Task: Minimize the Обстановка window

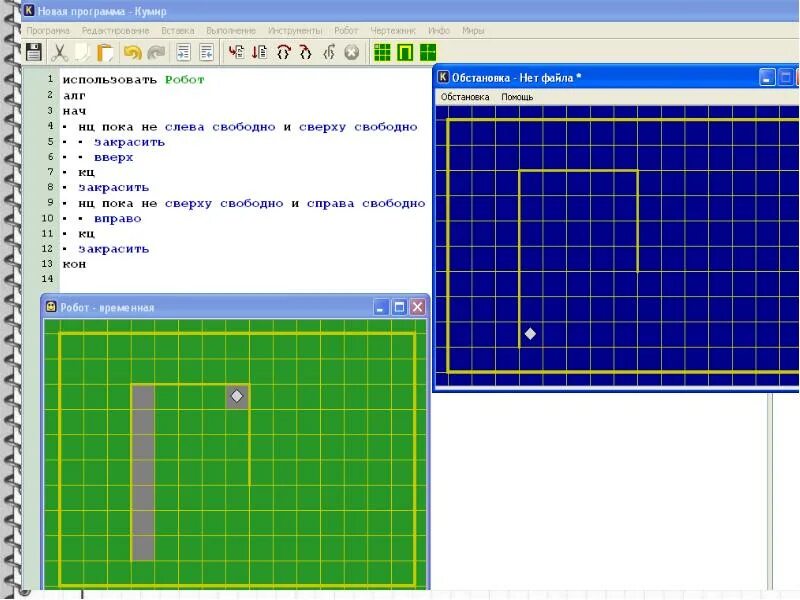Action: click(x=767, y=78)
